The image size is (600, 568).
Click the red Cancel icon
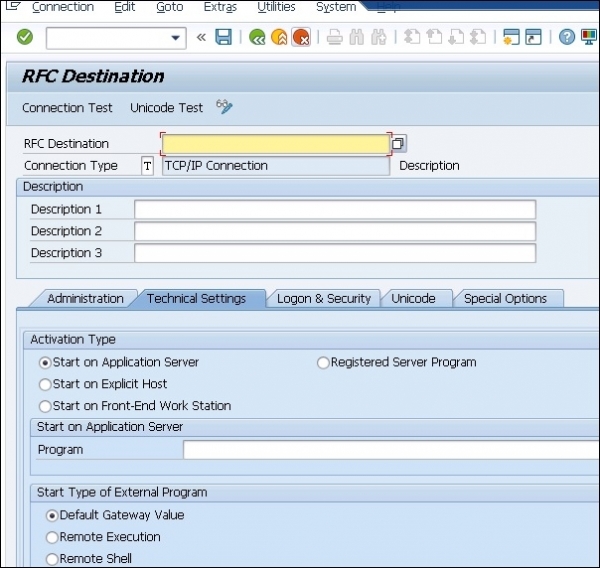(x=301, y=38)
